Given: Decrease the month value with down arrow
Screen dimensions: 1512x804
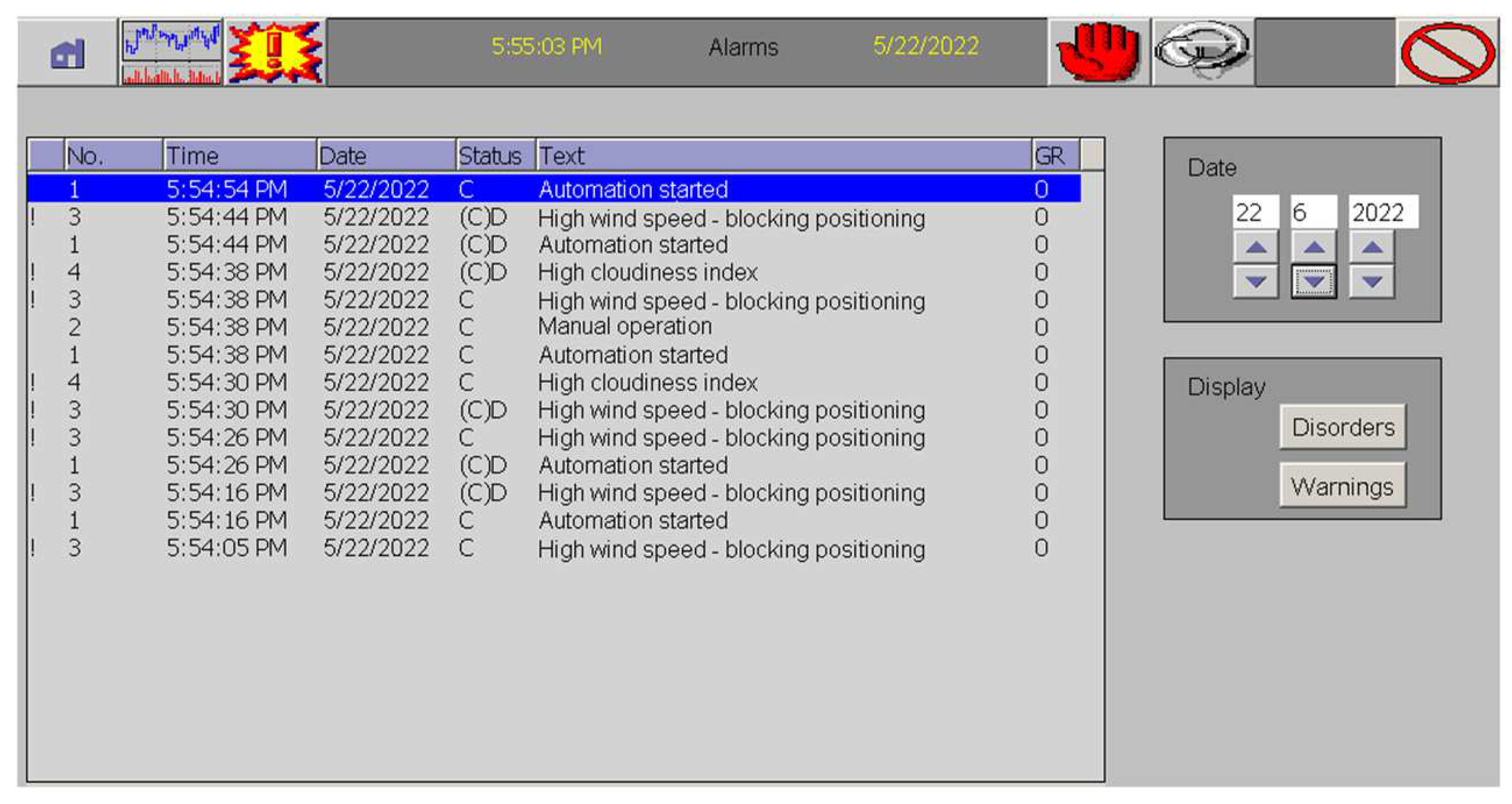Looking at the screenshot, I should pyautogui.click(x=1314, y=282).
